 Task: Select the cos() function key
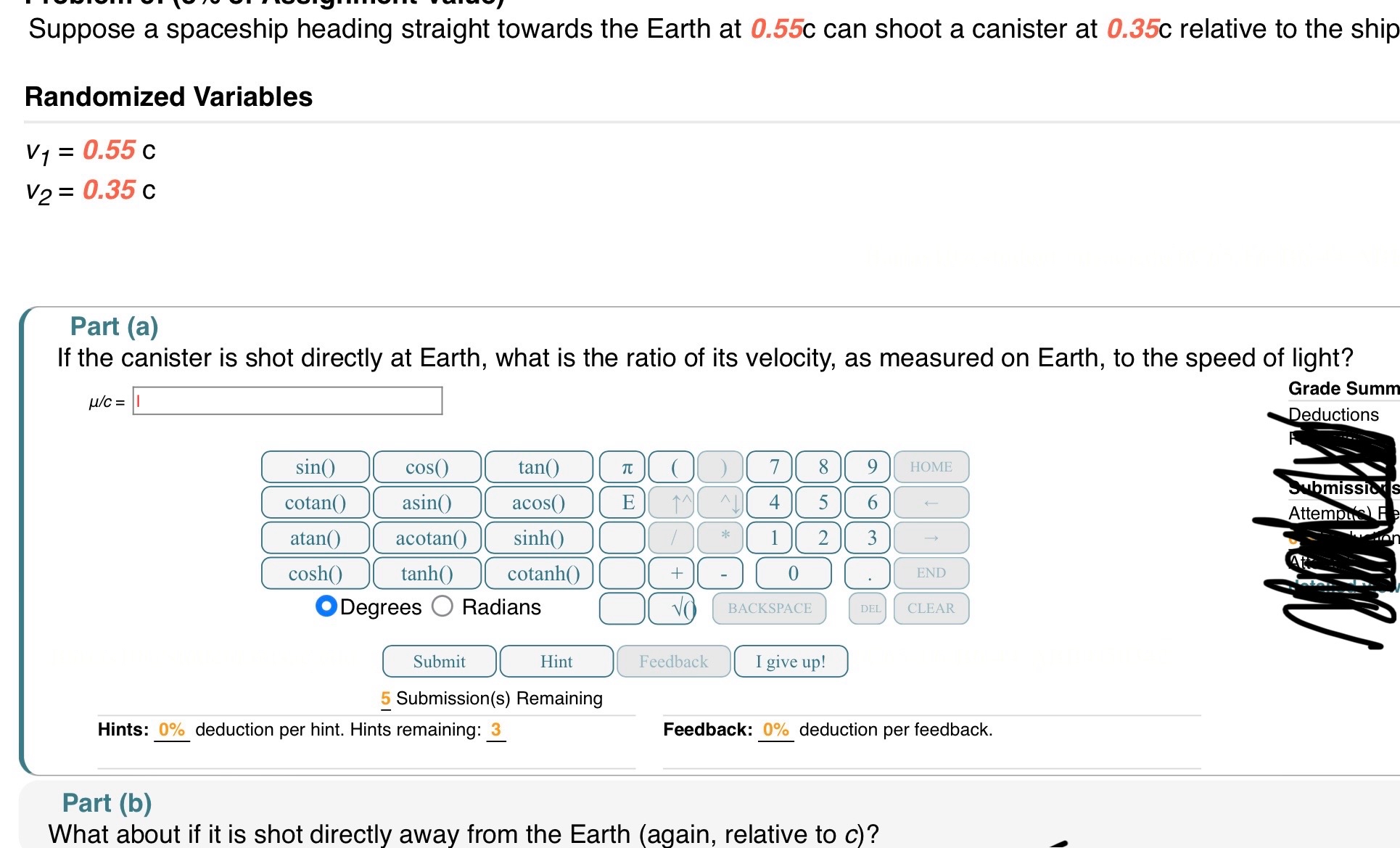427,466
